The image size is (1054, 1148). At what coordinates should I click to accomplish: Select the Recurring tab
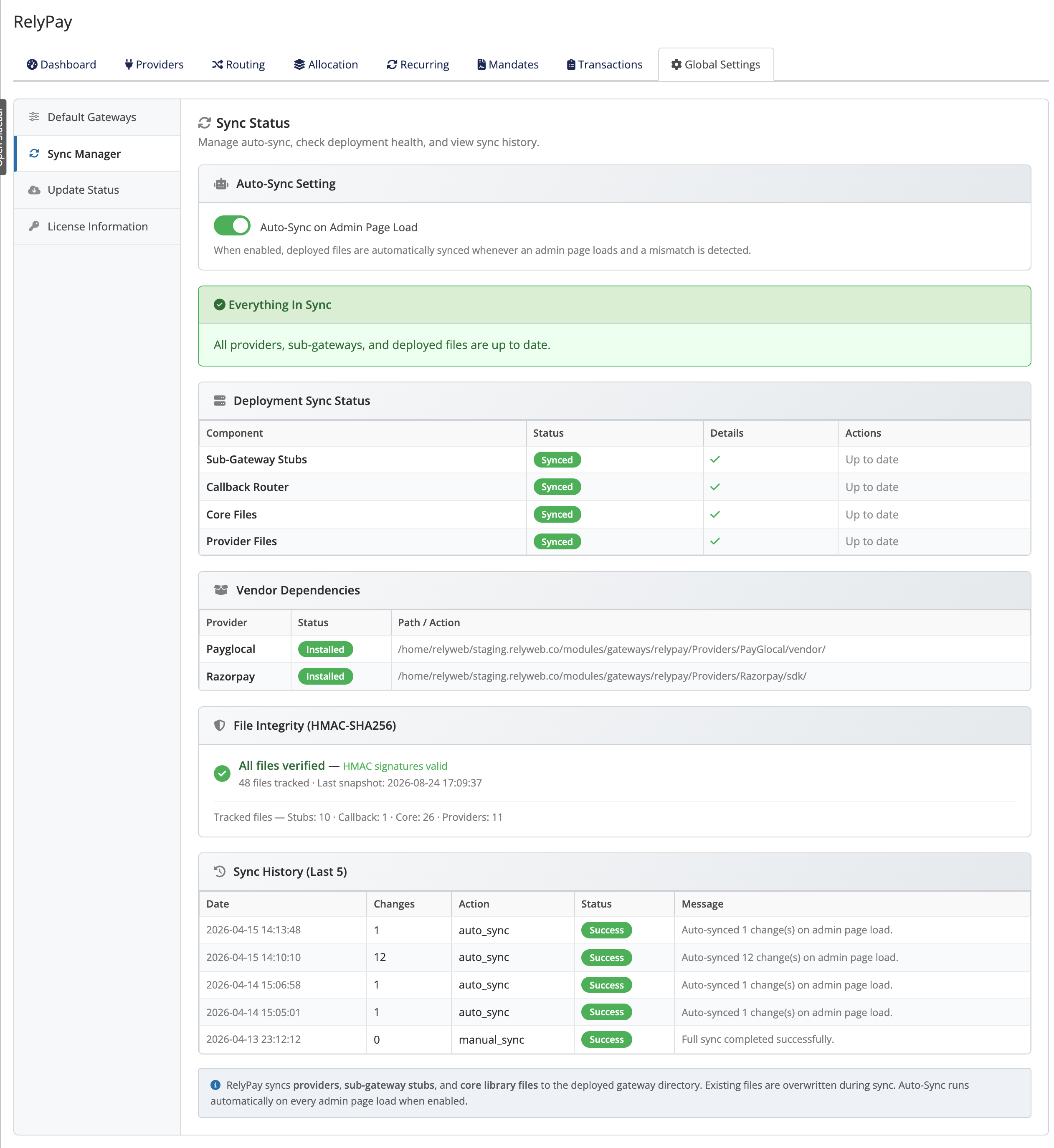point(418,64)
